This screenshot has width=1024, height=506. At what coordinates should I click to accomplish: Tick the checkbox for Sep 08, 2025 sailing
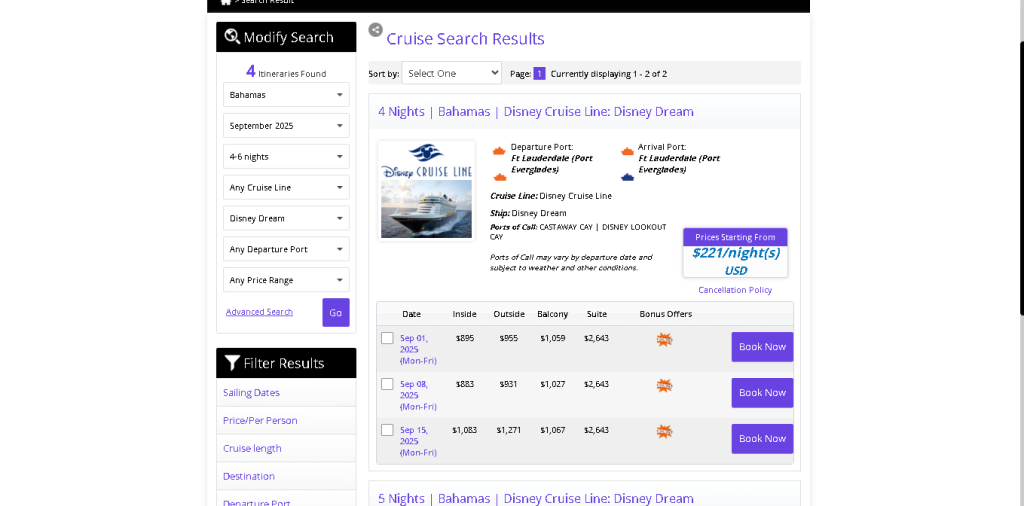(387, 384)
